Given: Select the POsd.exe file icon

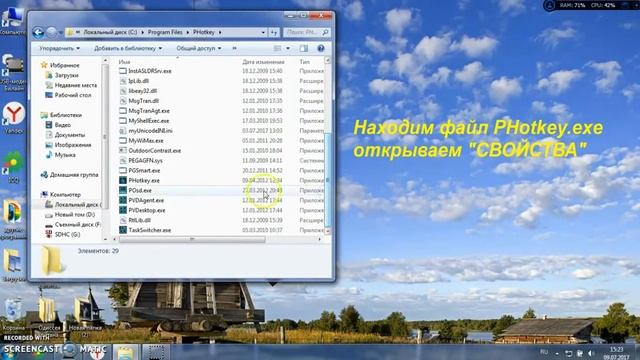Looking at the screenshot, I should pos(123,190).
